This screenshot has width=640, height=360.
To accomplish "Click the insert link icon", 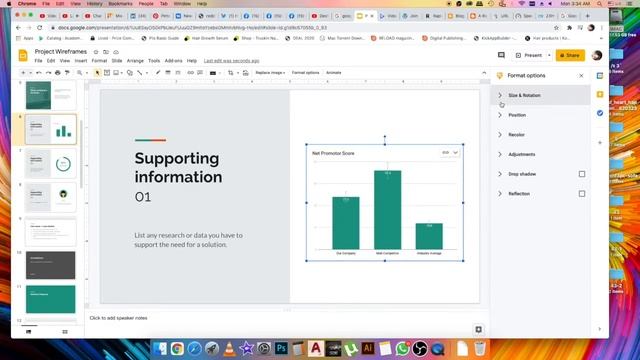I will coord(191,73).
